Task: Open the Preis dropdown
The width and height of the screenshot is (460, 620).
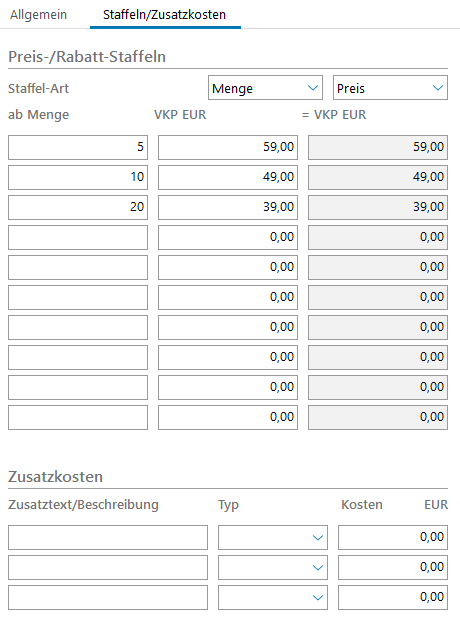Action: (390, 88)
